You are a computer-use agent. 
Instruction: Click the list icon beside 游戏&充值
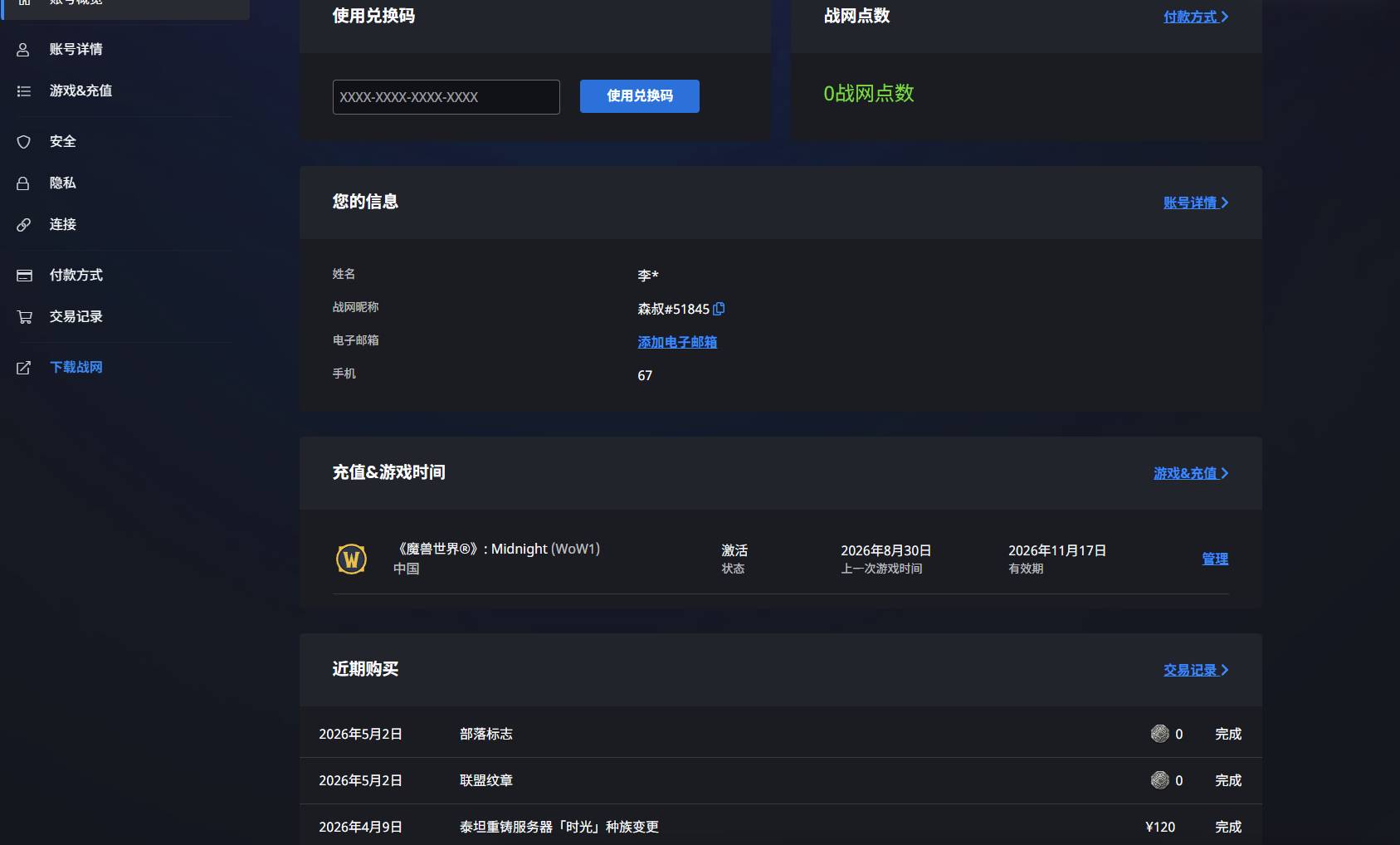click(x=24, y=91)
